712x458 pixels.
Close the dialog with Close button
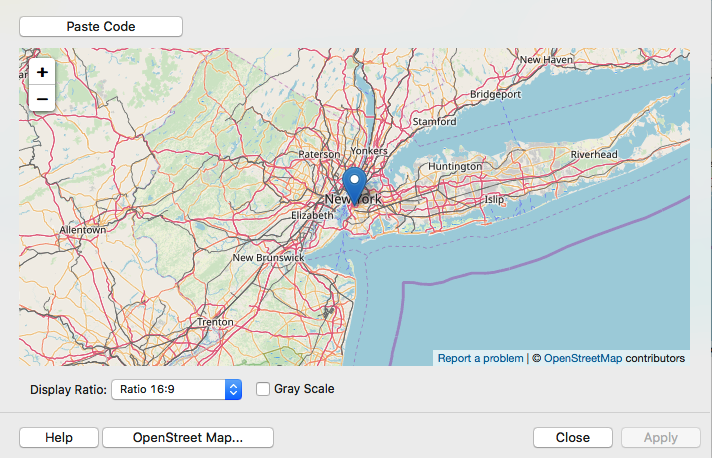click(572, 437)
